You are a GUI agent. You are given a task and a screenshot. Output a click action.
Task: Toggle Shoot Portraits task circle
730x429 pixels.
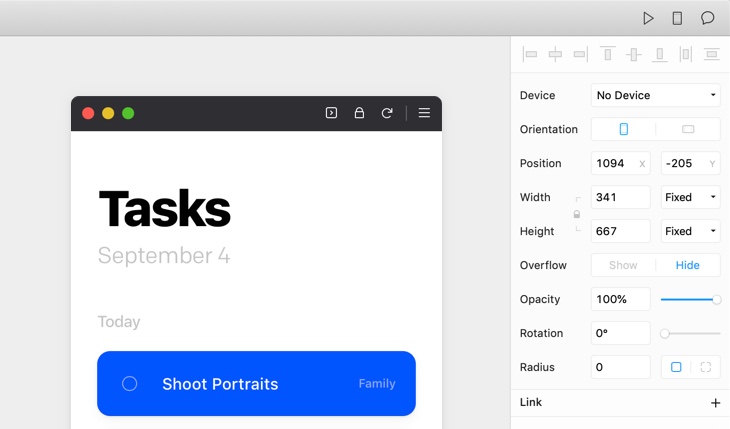(129, 383)
